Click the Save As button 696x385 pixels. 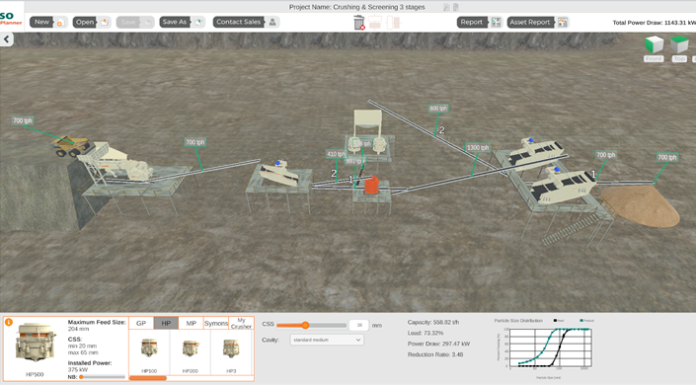(174, 22)
